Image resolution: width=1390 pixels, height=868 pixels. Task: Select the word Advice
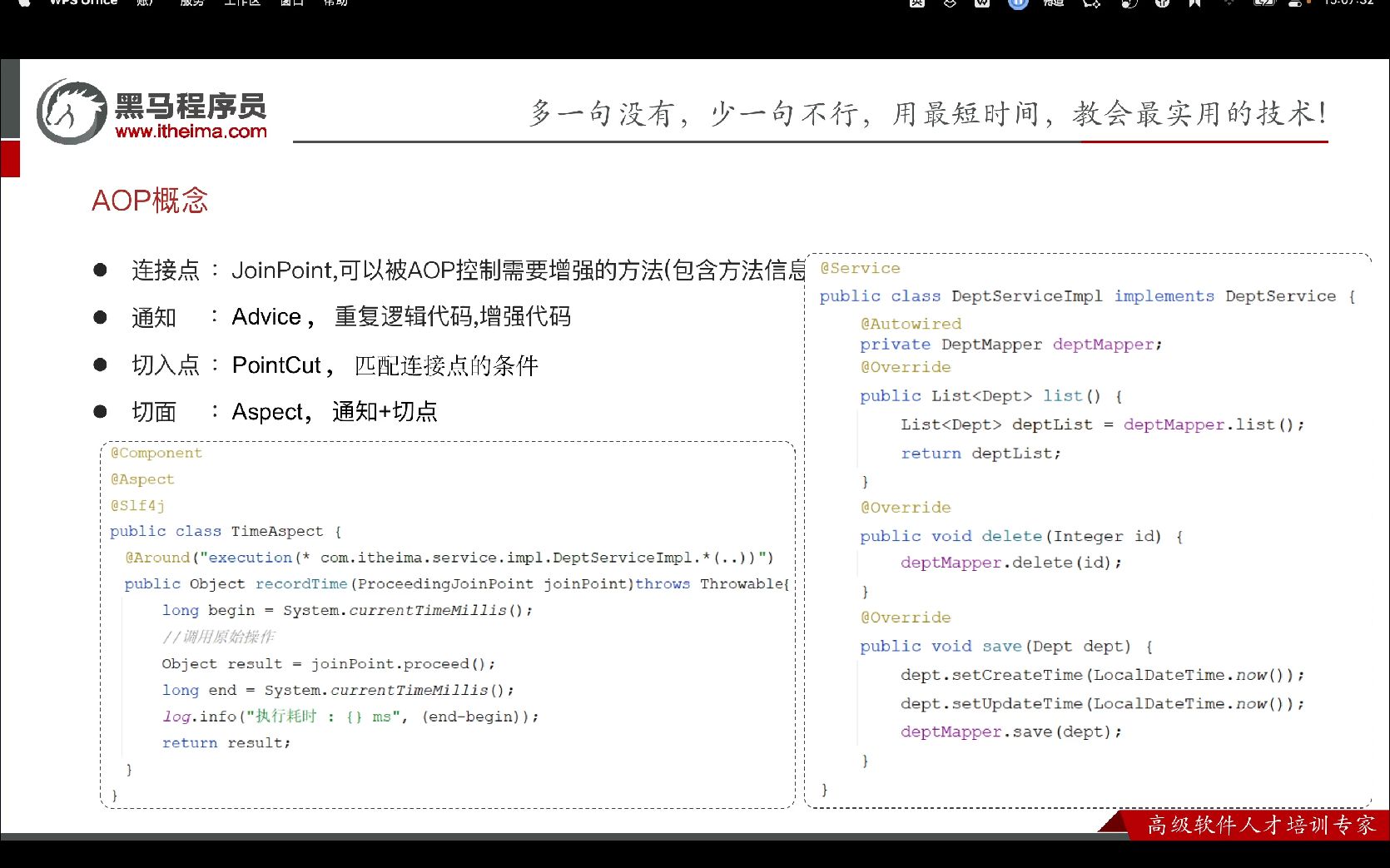click(x=266, y=317)
